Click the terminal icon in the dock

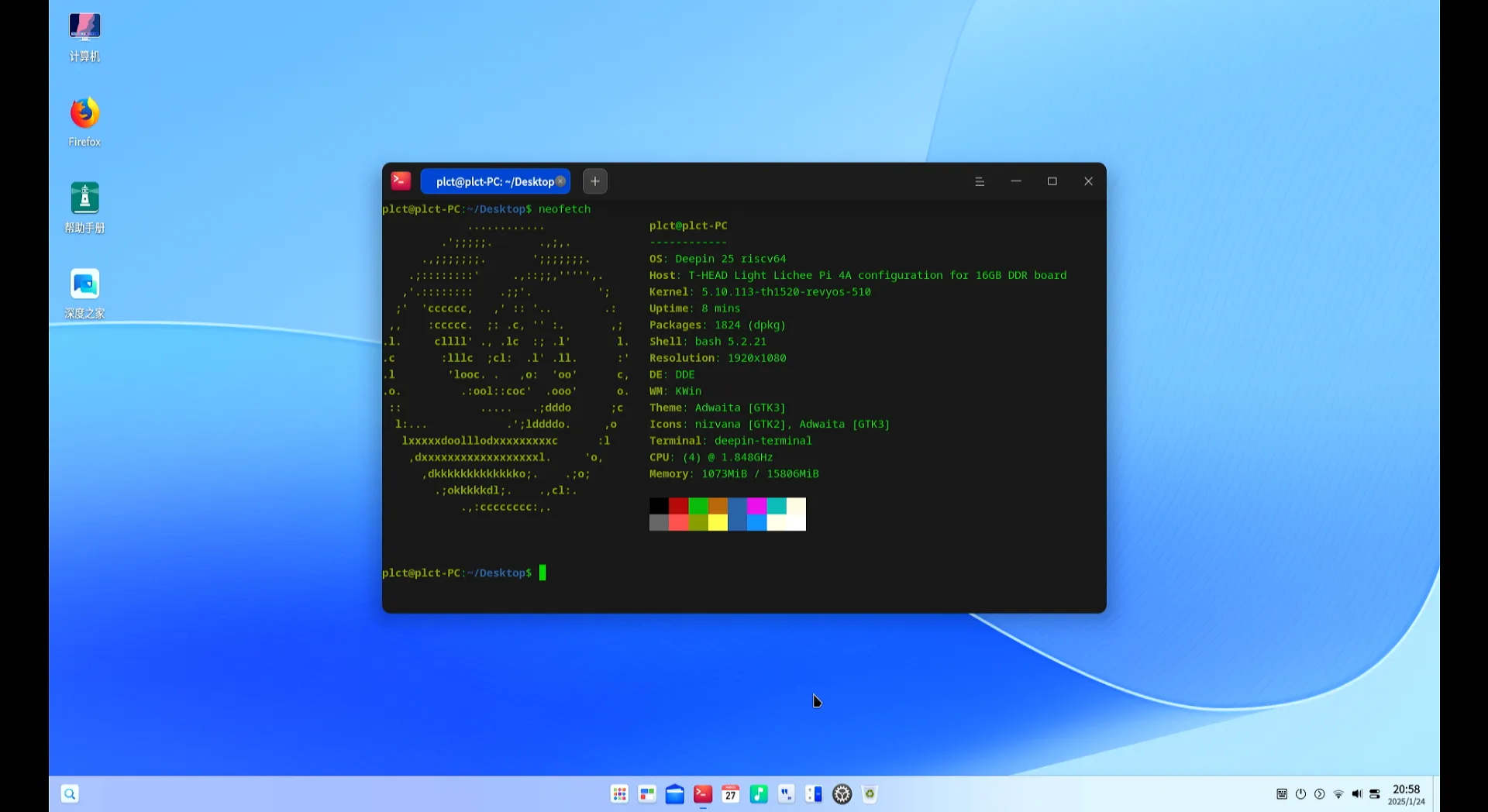[703, 793]
